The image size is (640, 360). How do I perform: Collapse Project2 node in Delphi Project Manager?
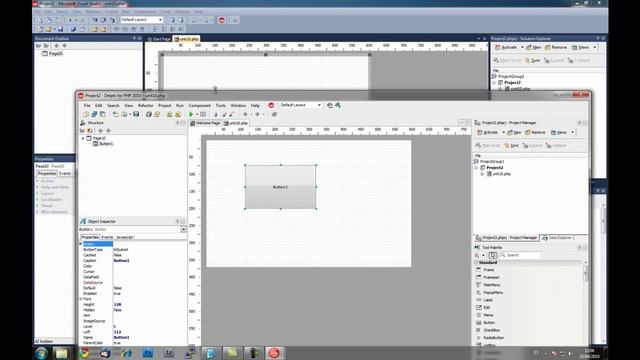[x=476, y=168]
